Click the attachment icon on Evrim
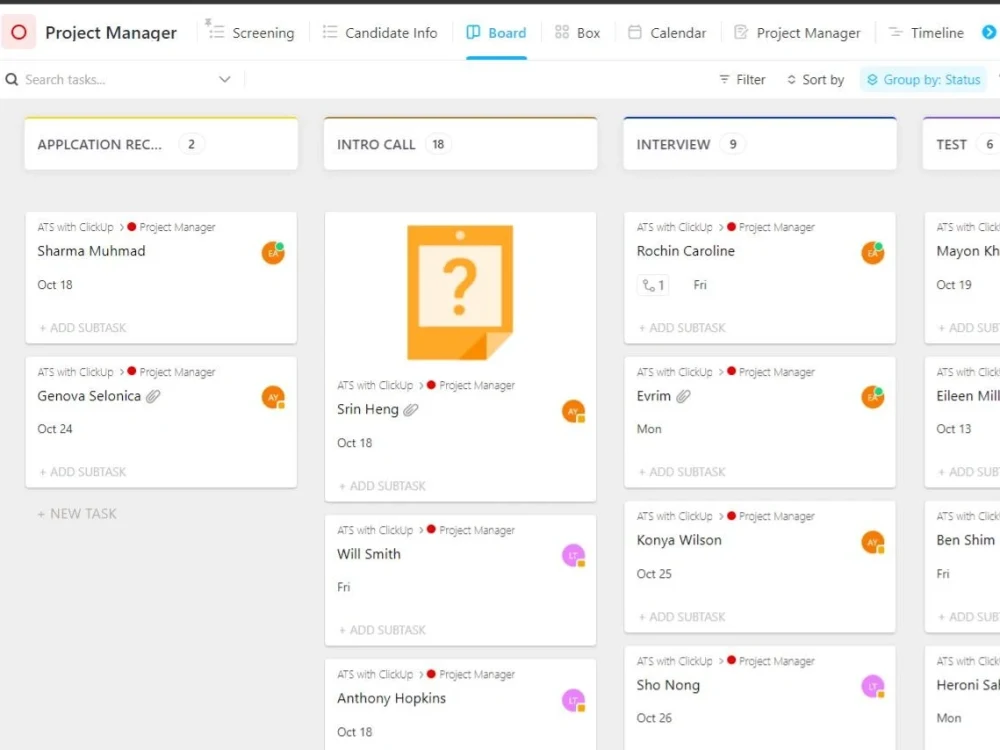Screen dimensions: 1000x750 (x=684, y=396)
